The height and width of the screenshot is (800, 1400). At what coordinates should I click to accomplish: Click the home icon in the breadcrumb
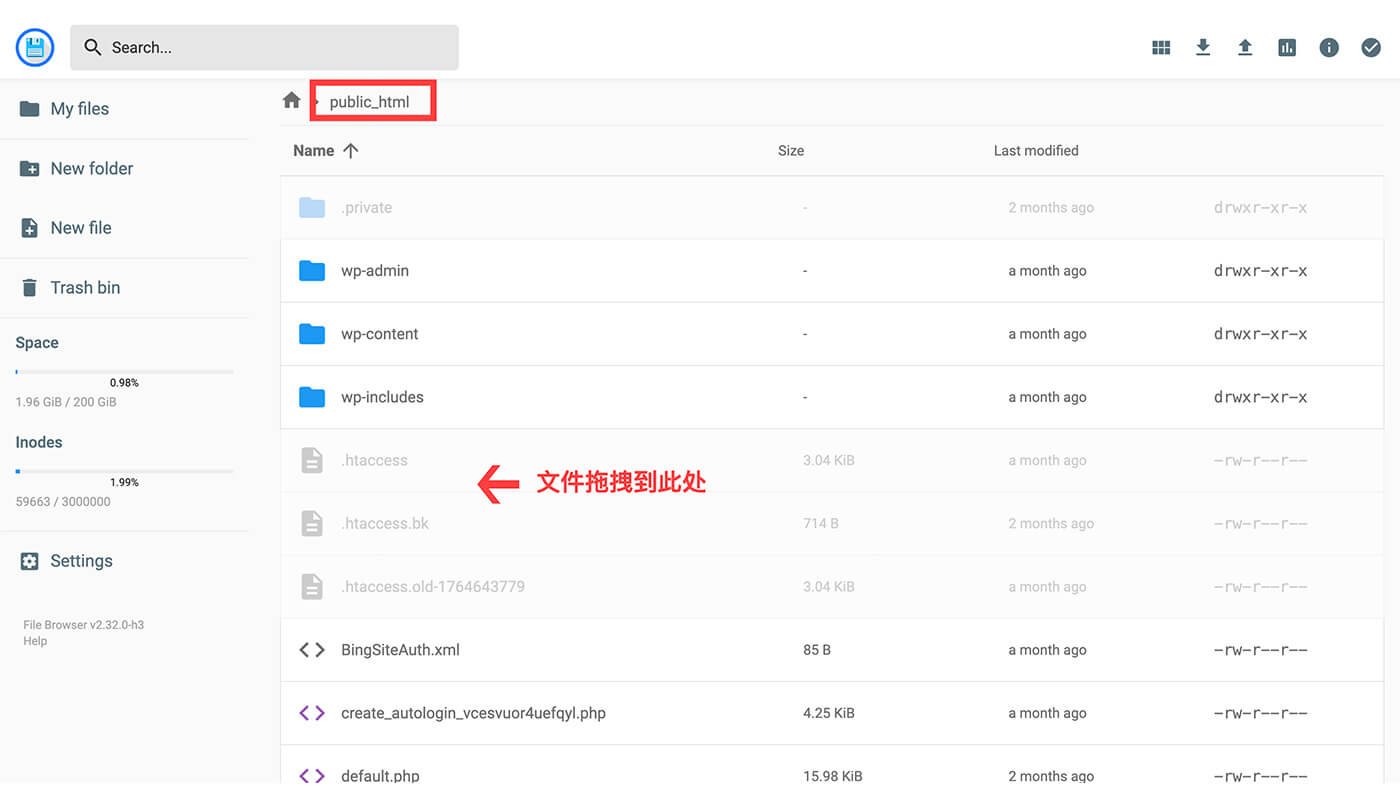tap(290, 99)
